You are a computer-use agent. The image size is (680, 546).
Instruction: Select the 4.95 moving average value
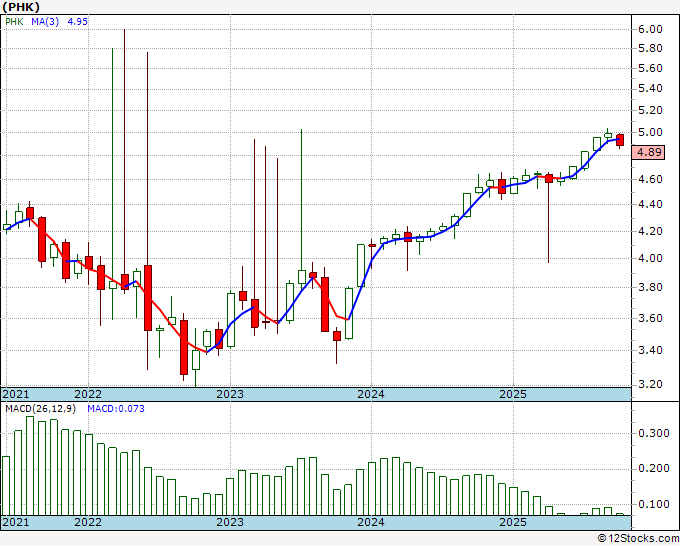point(78,22)
